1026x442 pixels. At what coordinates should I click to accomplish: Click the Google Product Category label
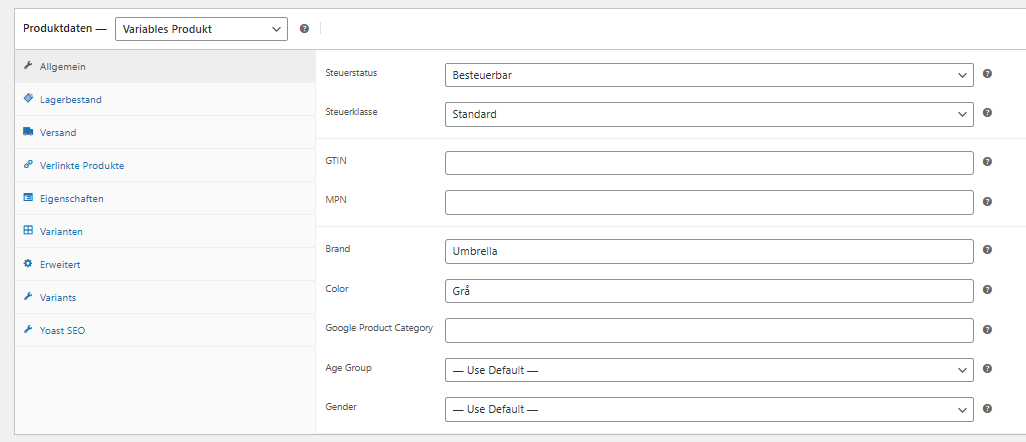pos(379,328)
